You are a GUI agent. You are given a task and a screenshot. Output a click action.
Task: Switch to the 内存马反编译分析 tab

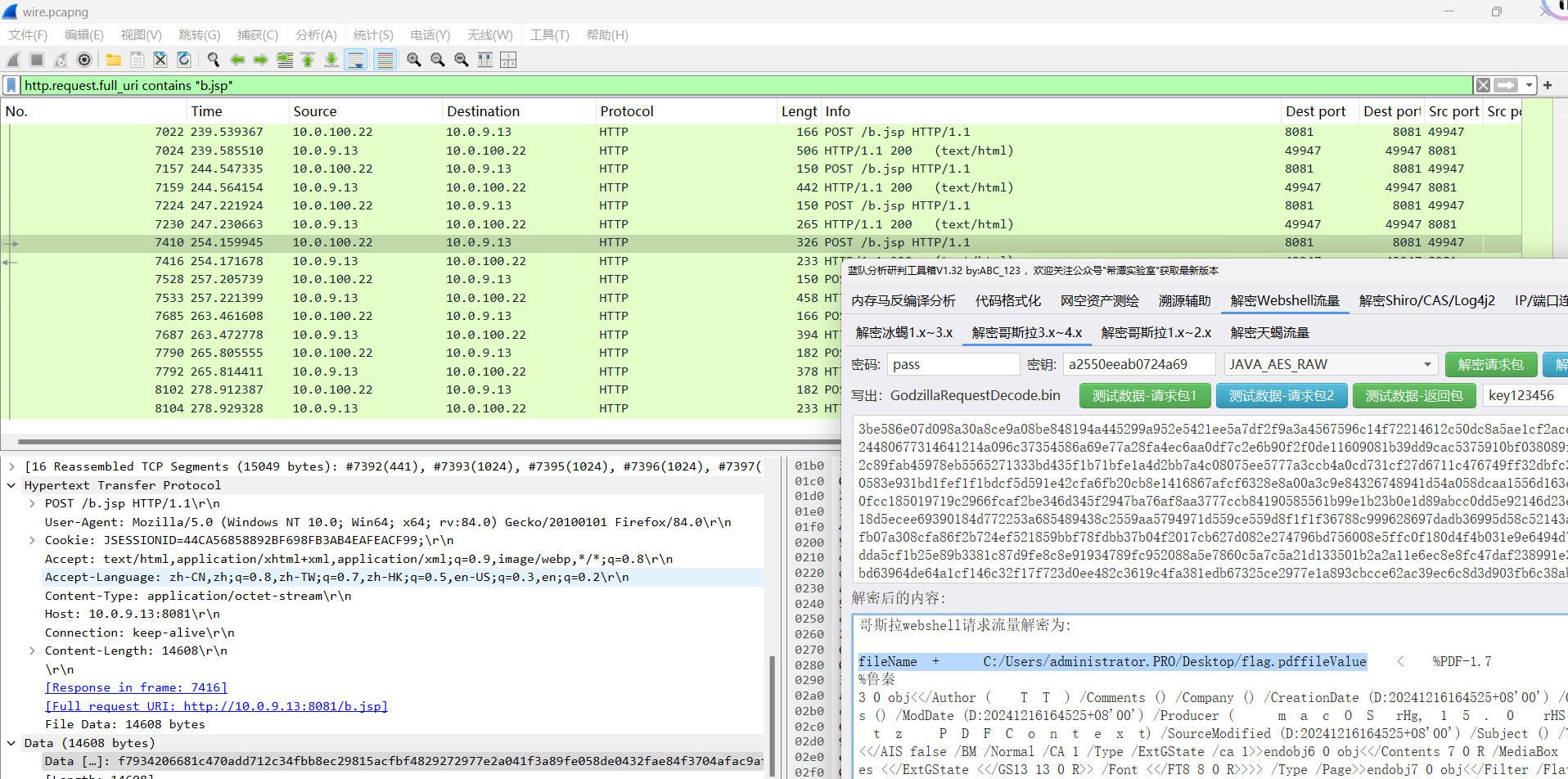point(903,300)
